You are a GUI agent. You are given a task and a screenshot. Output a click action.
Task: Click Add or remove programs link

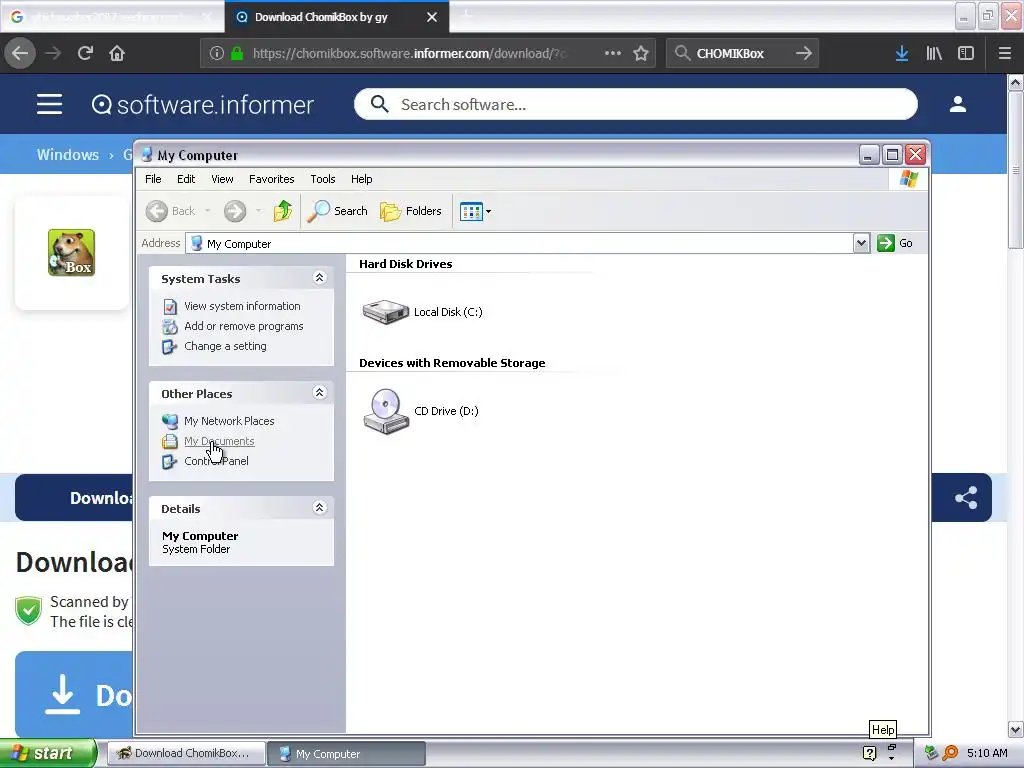[244, 326]
